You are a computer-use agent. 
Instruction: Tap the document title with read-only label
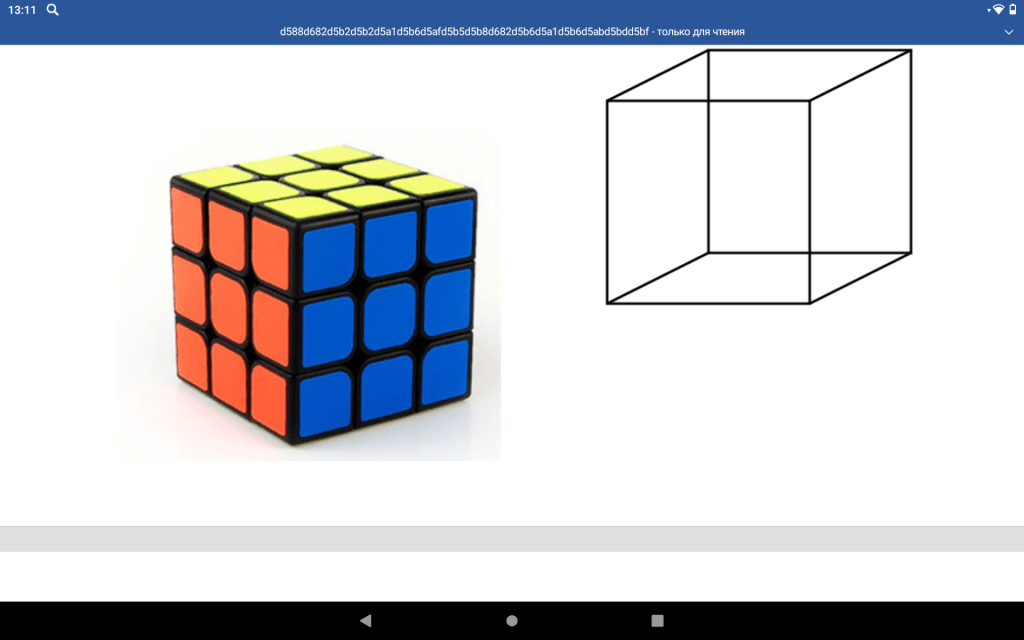[x=512, y=32]
